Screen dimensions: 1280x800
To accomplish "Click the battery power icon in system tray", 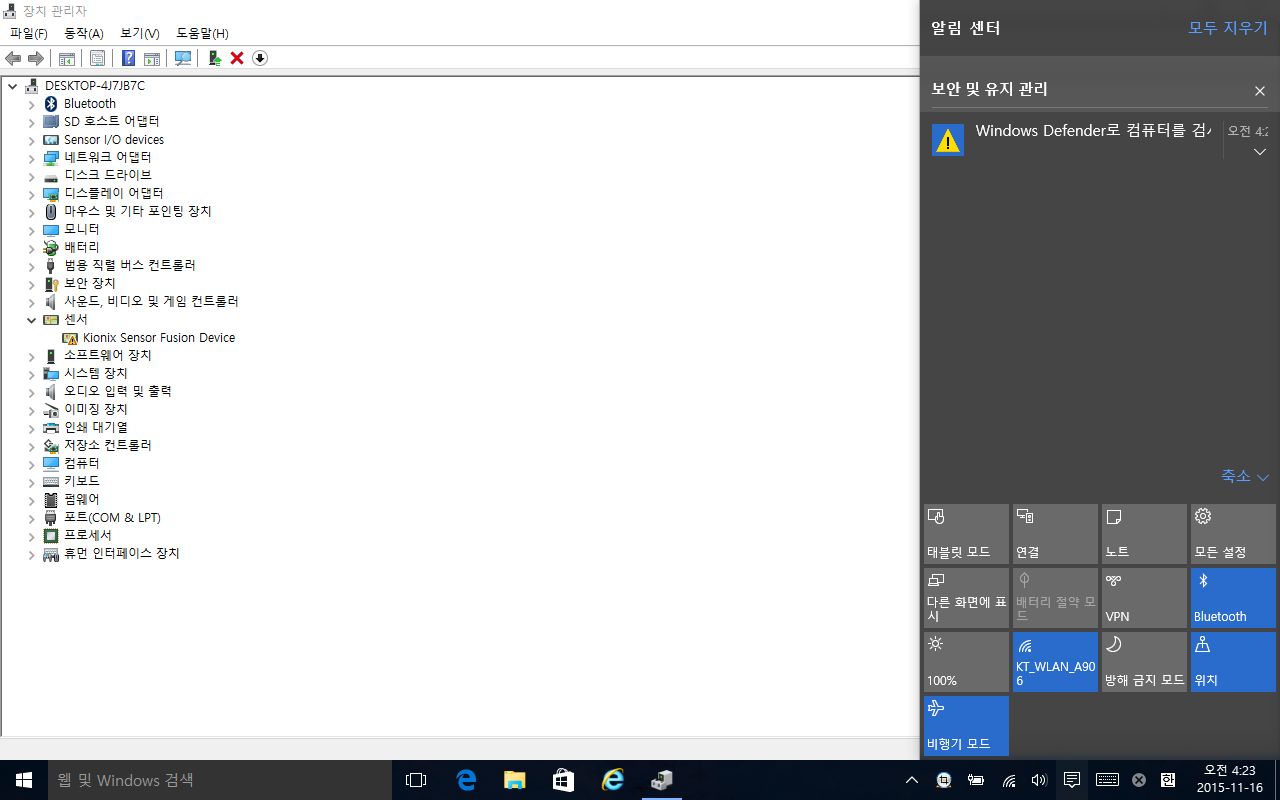I will [976, 780].
